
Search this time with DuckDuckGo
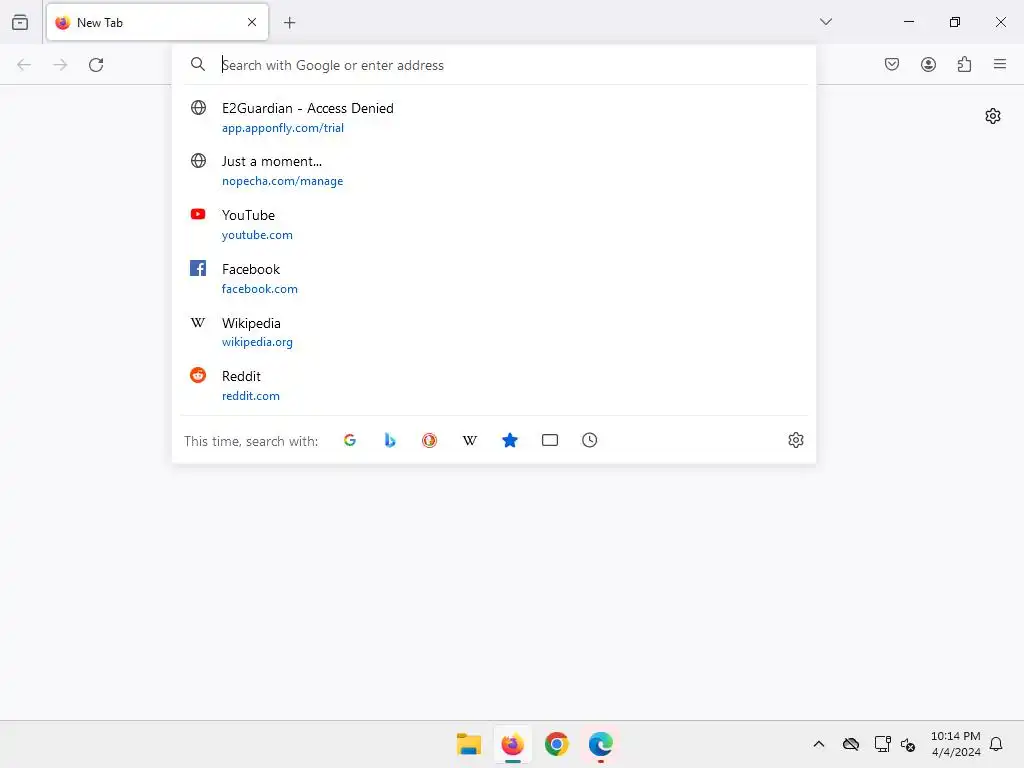pyautogui.click(x=430, y=440)
